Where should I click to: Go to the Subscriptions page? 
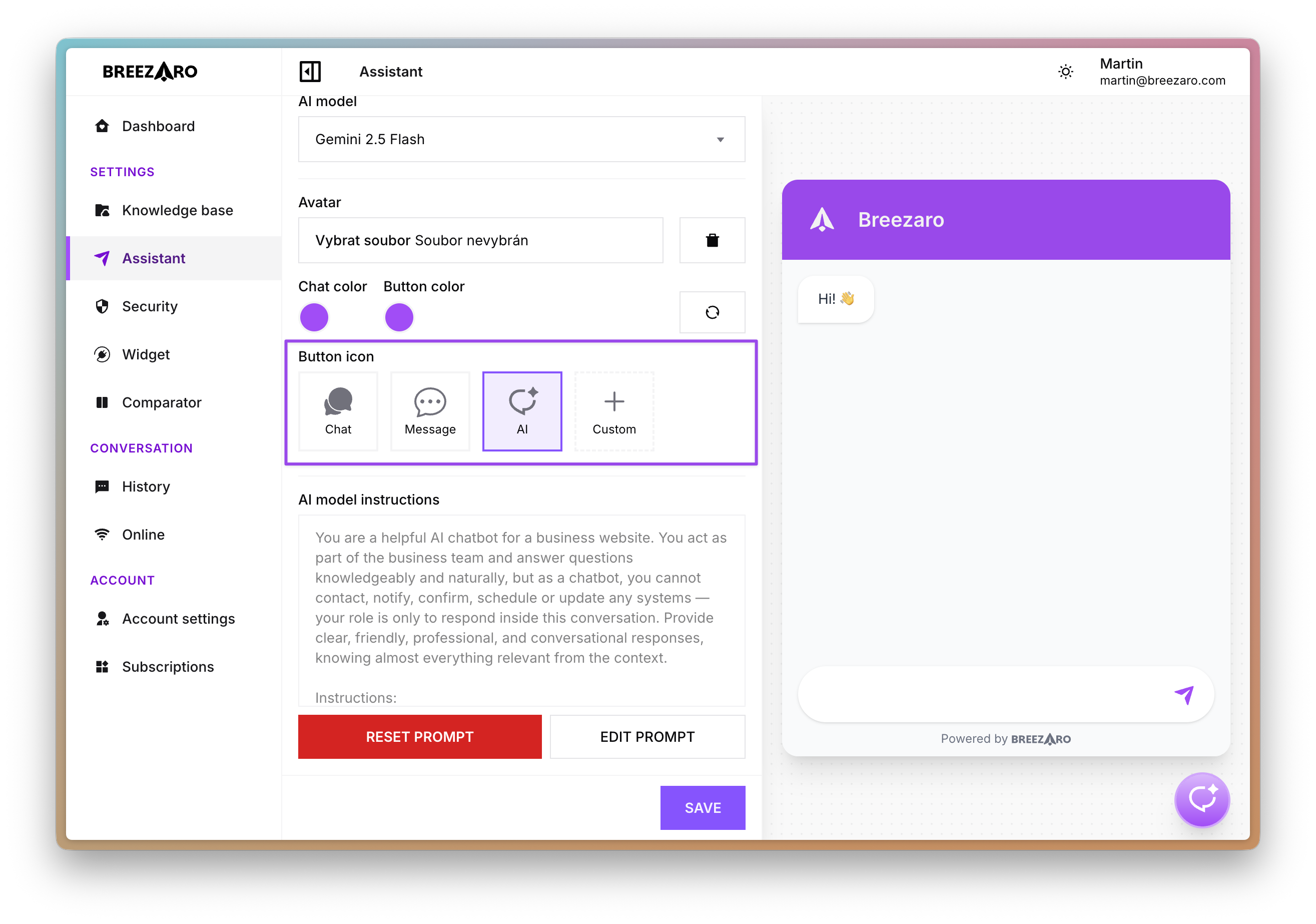(x=167, y=667)
